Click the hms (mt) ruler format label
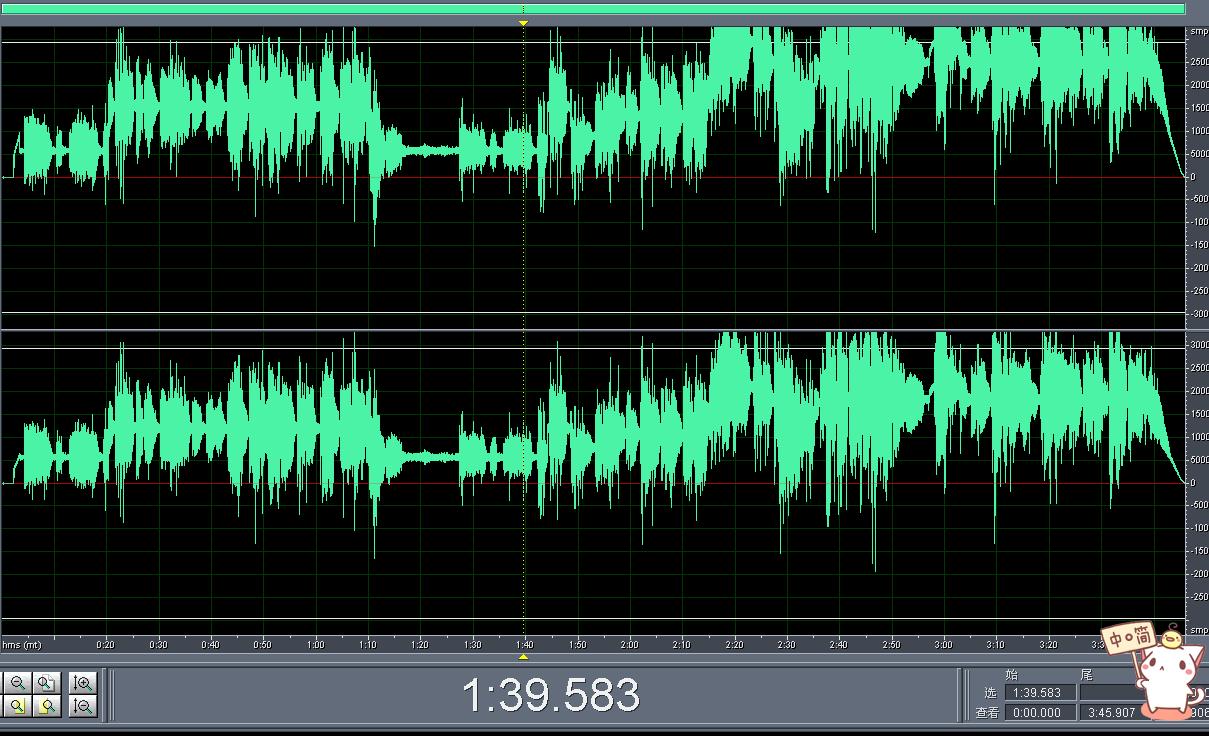This screenshot has height=736, width=1209. pyautogui.click(x=22, y=645)
